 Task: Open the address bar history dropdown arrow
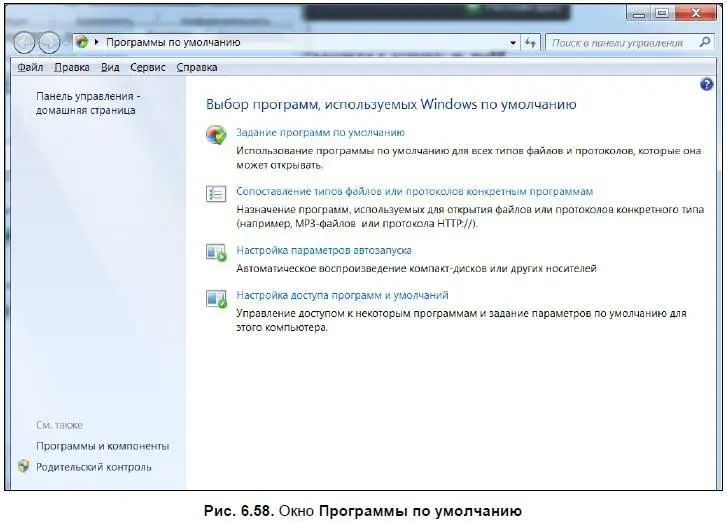click(x=513, y=43)
